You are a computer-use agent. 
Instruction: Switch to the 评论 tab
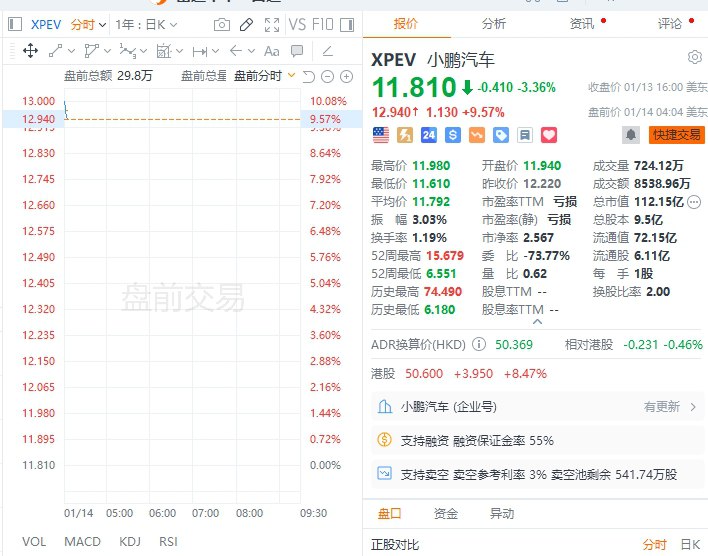click(670, 23)
